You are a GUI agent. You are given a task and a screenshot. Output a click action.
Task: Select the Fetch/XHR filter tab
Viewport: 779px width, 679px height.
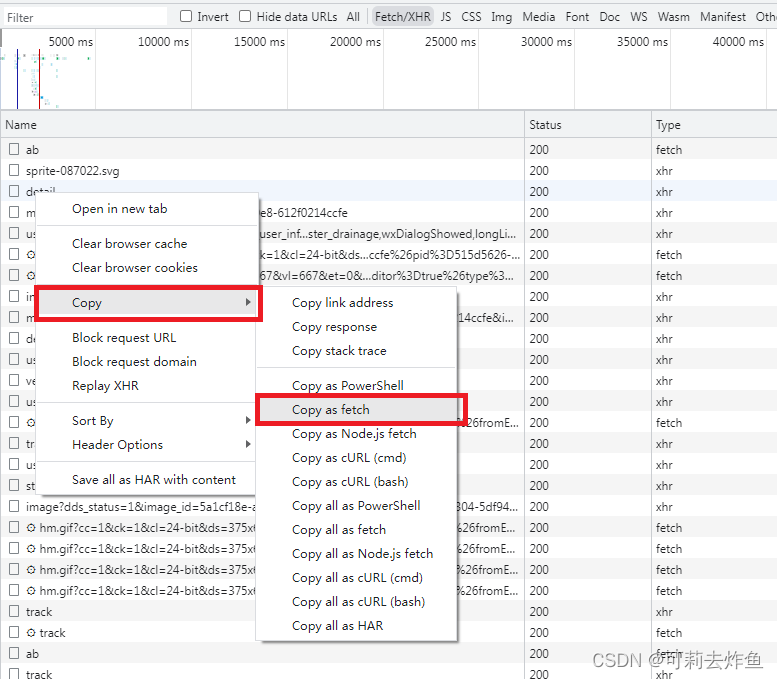click(402, 17)
